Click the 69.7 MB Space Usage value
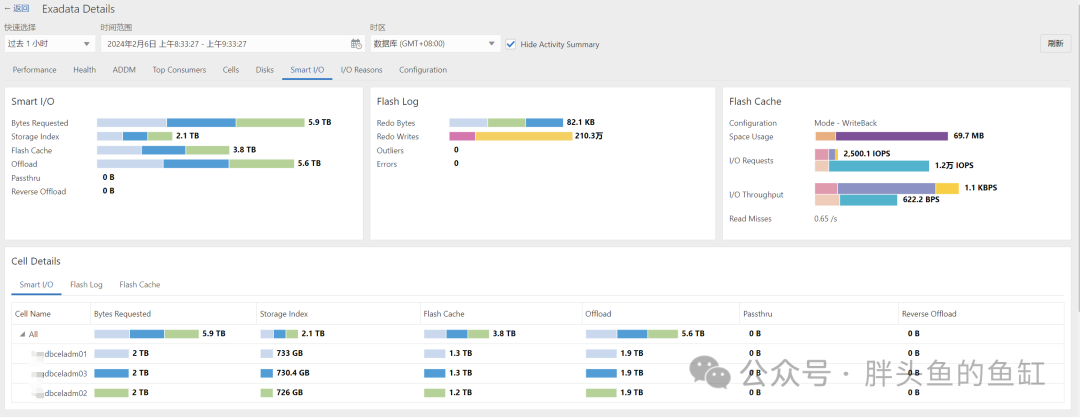This screenshot has height=417, width=1080. point(968,136)
